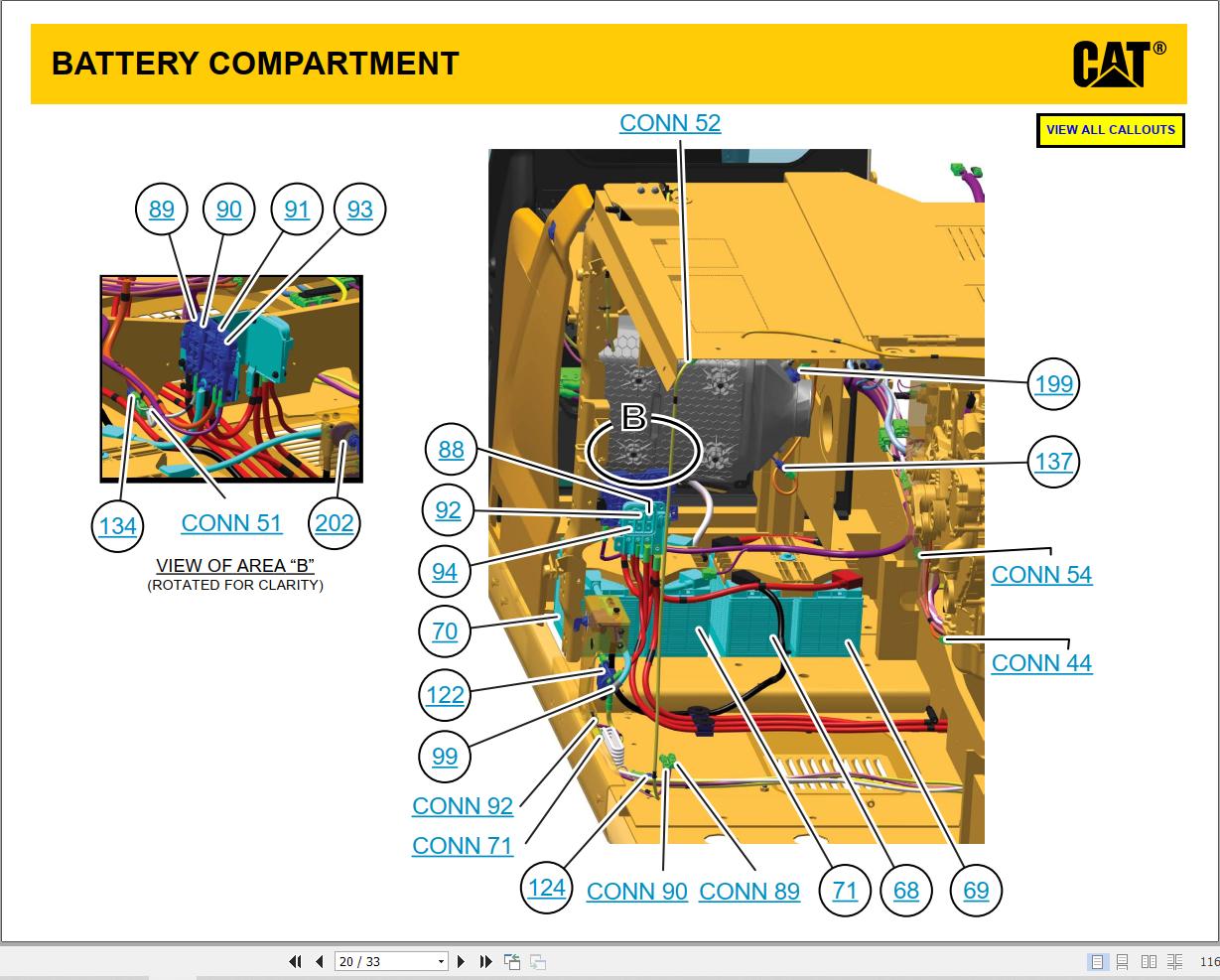Go to the next page

[x=461, y=961]
